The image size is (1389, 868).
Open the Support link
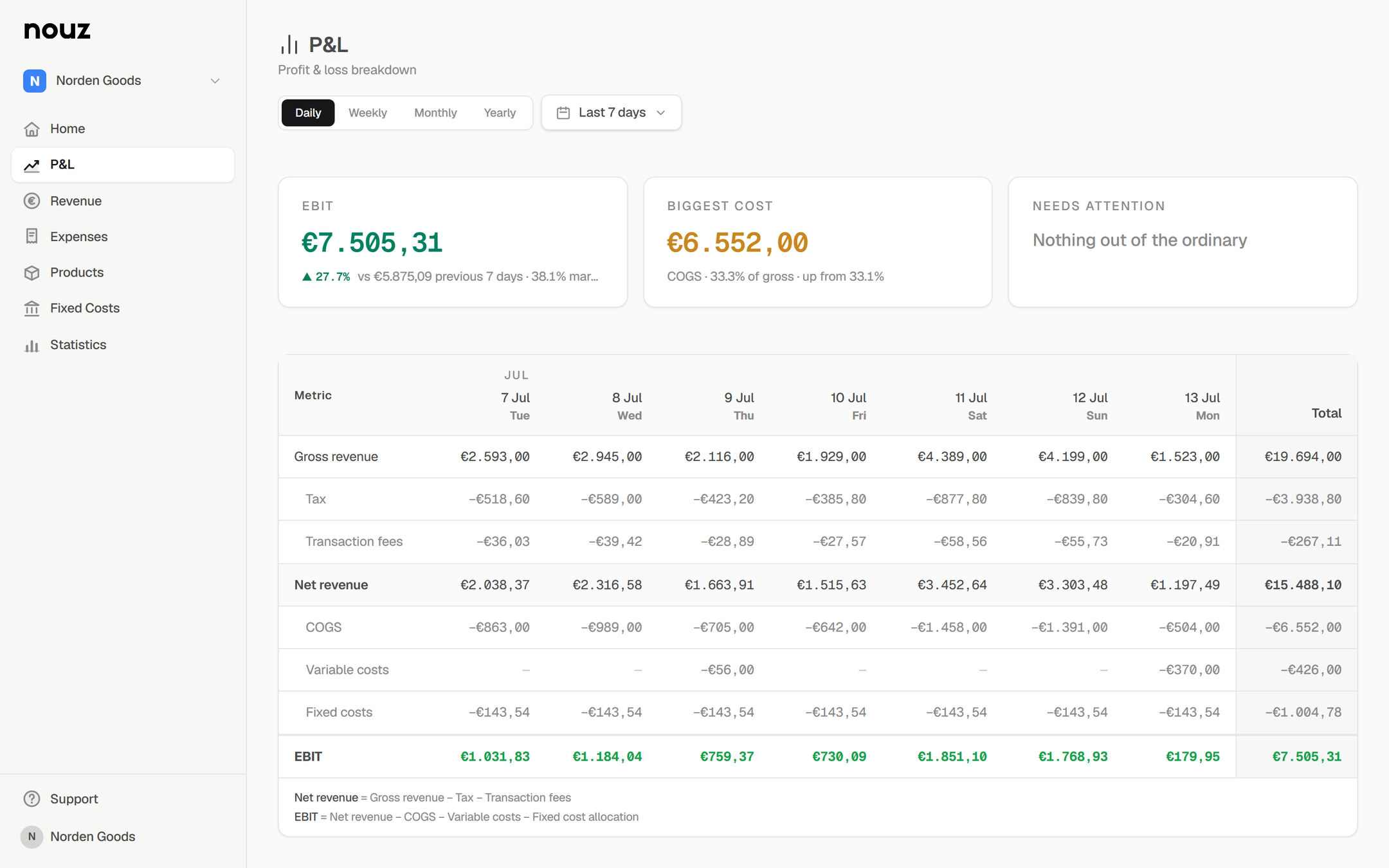(x=123, y=799)
